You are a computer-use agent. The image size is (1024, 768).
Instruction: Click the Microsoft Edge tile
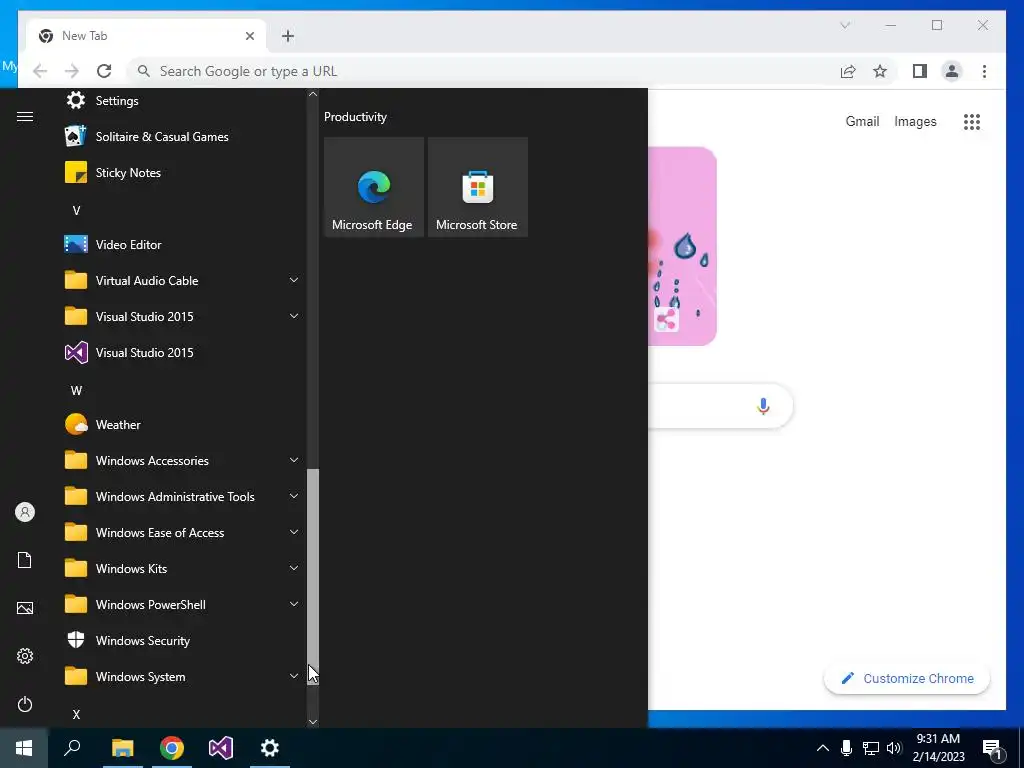tap(374, 187)
